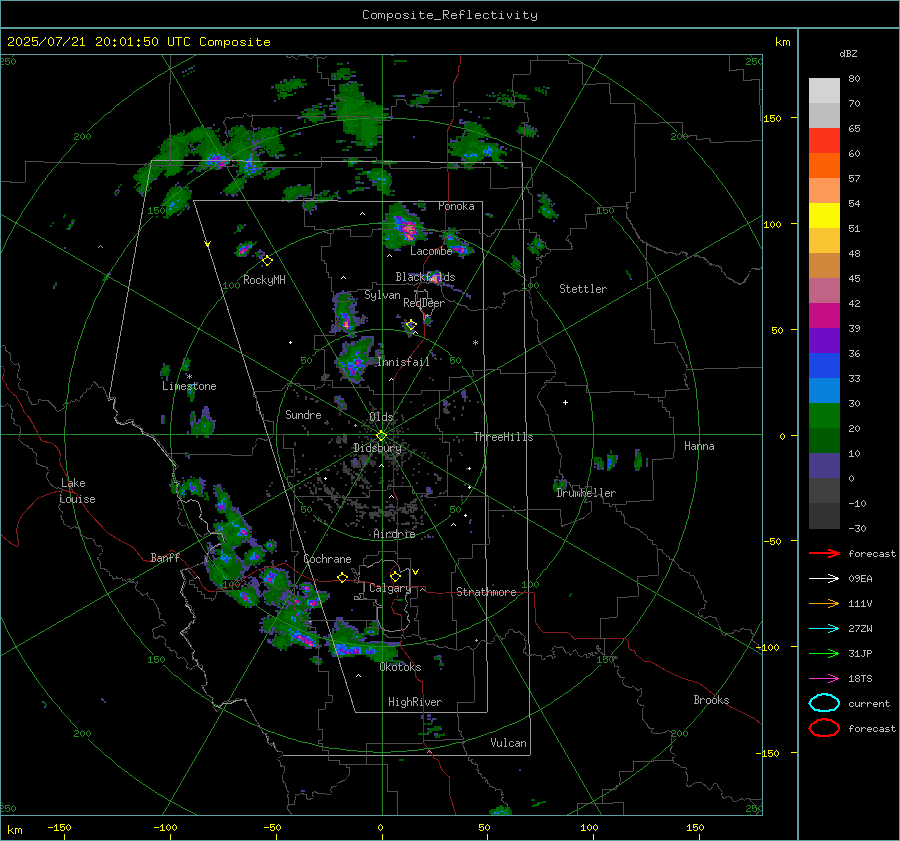Click the storm cell west of Innisfail
900x841 pixels.
click(355, 359)
